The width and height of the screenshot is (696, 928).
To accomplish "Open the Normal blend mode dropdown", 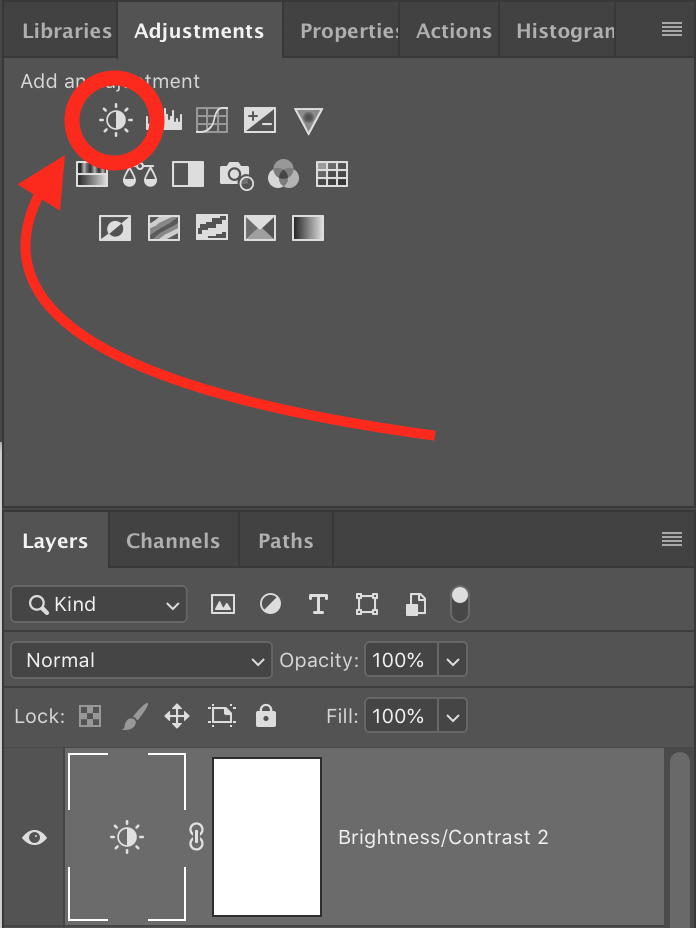I will click(141, 660).
